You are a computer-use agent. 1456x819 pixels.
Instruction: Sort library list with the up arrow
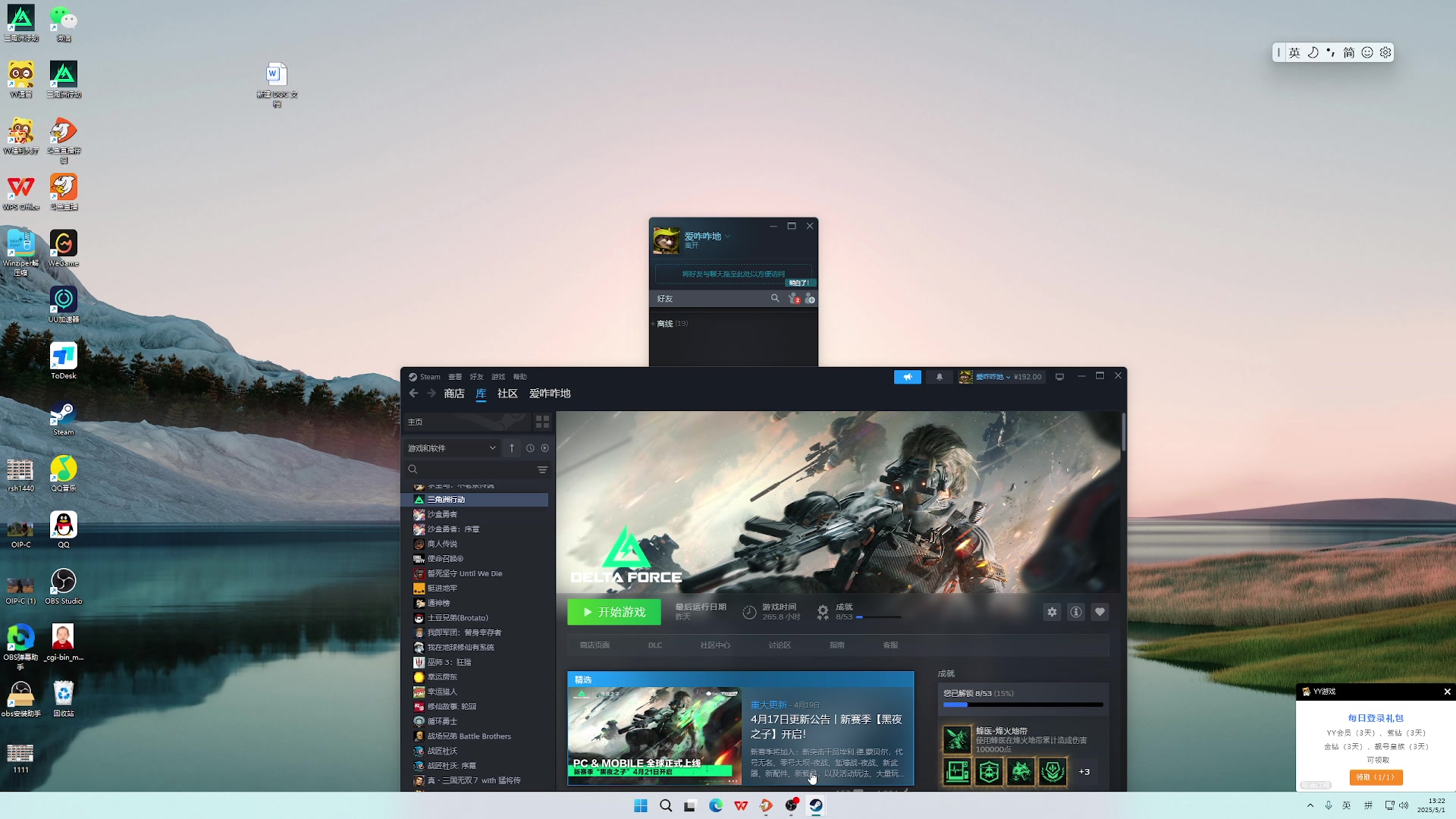(512, 448)
